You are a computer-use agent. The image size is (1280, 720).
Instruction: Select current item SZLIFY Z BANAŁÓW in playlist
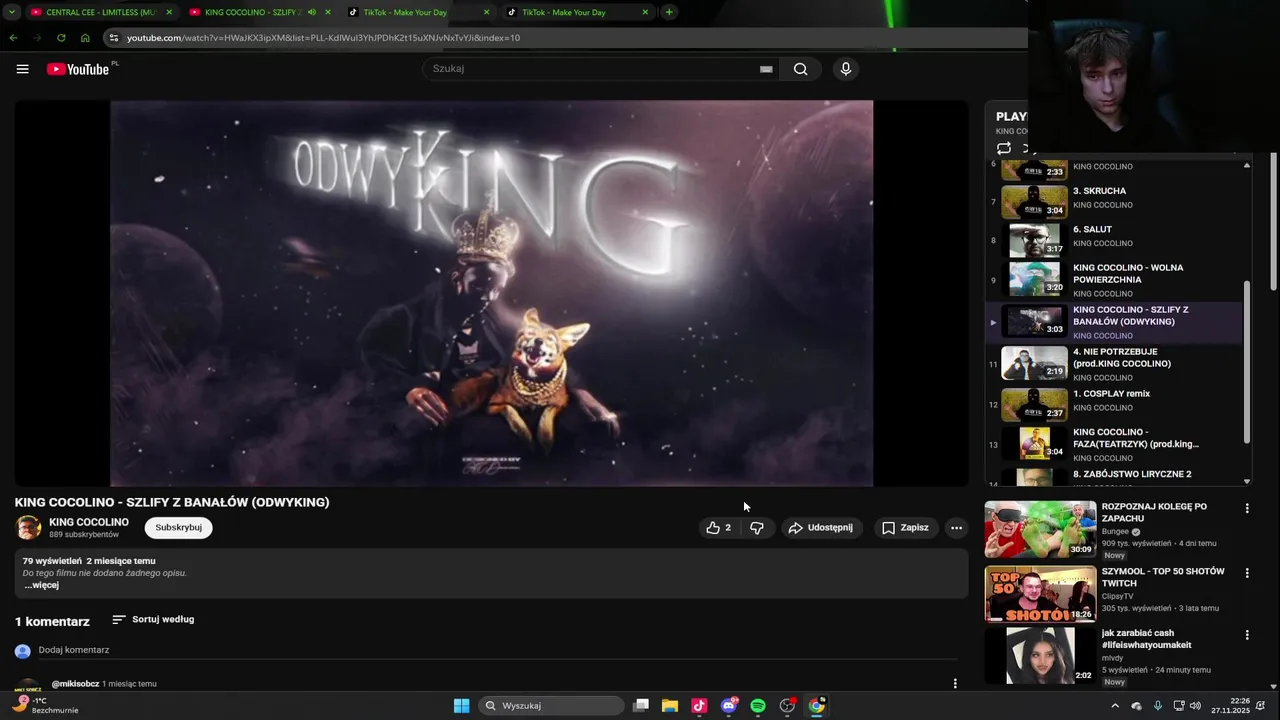pos(1115,322)
